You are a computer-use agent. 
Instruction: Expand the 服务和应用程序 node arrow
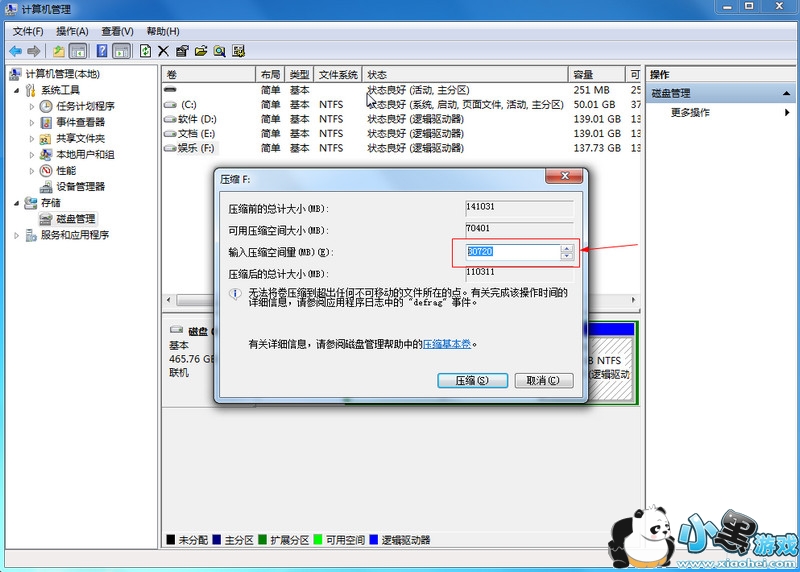16,235
